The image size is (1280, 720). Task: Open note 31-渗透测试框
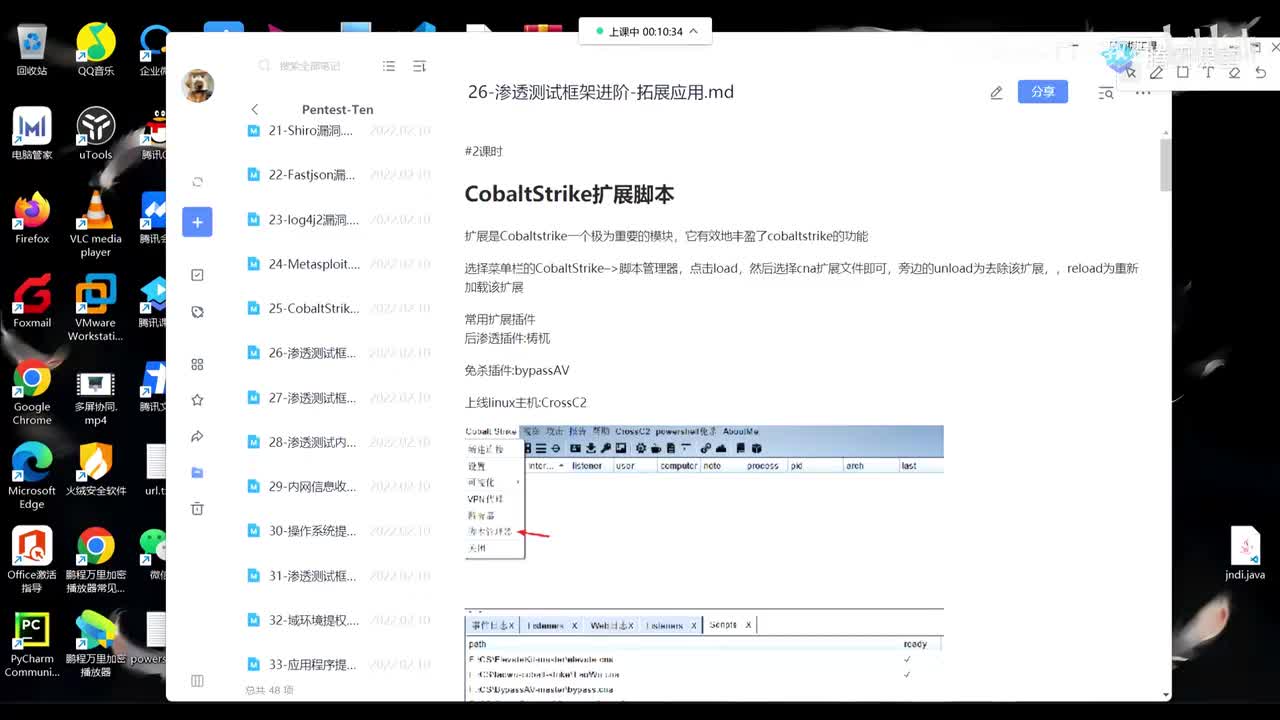coord(337,576)
